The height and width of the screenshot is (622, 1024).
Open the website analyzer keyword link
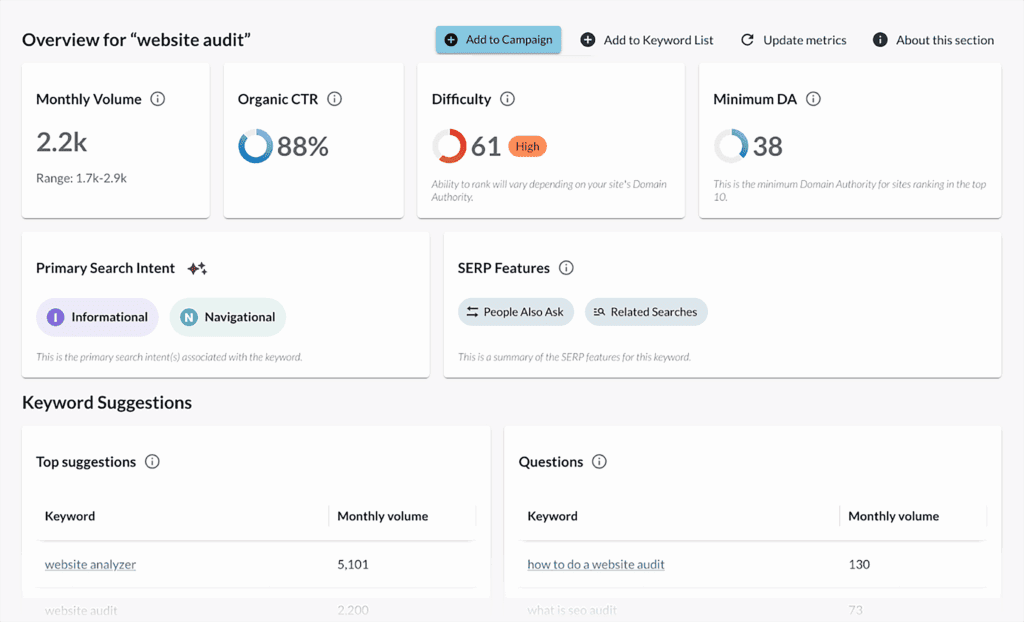[x=90, y=564]
